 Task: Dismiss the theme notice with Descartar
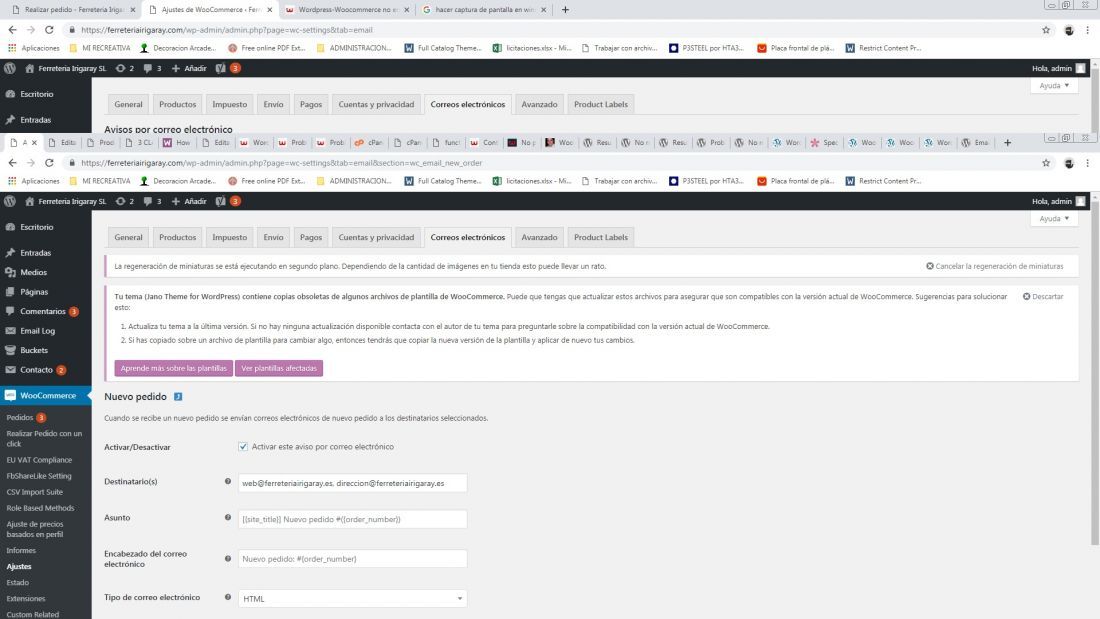(1042, 296)
